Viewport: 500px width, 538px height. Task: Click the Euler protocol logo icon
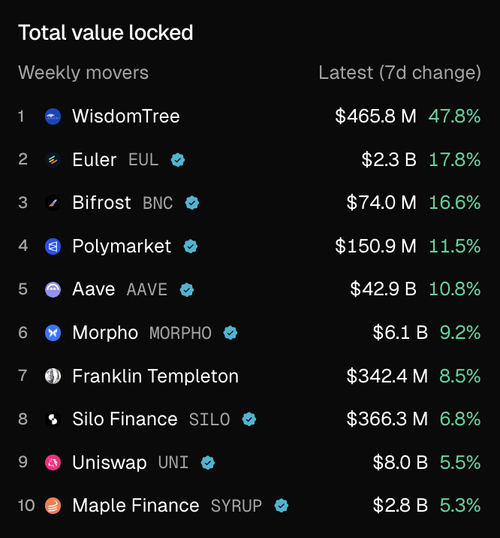tap(53, 160)
